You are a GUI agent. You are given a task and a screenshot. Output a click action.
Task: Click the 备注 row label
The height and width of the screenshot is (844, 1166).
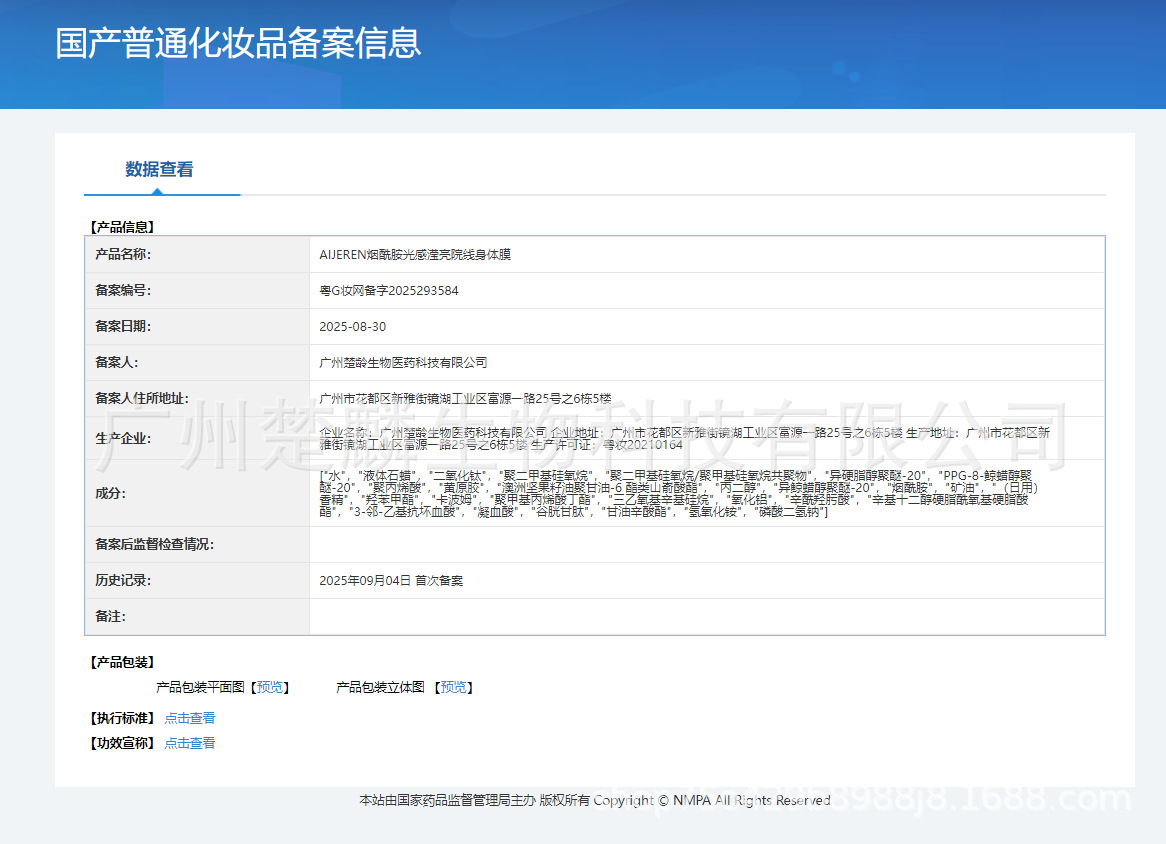click(x=111, y=616)
